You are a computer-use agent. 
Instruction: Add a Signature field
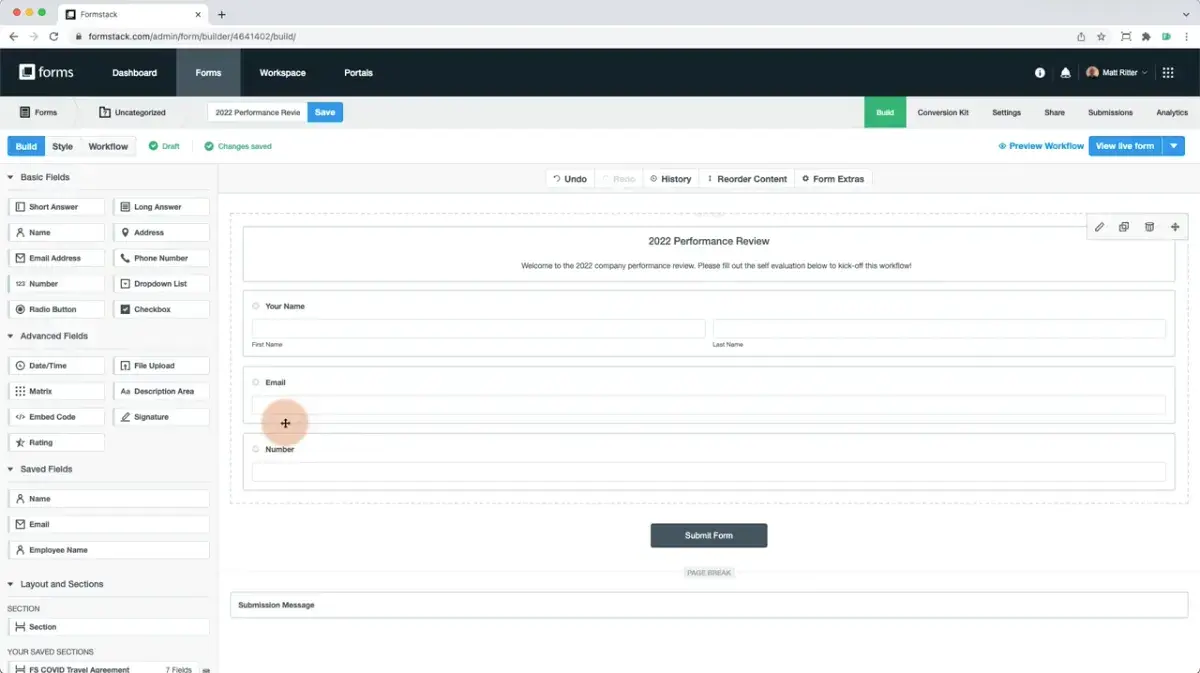coord(161,417)
